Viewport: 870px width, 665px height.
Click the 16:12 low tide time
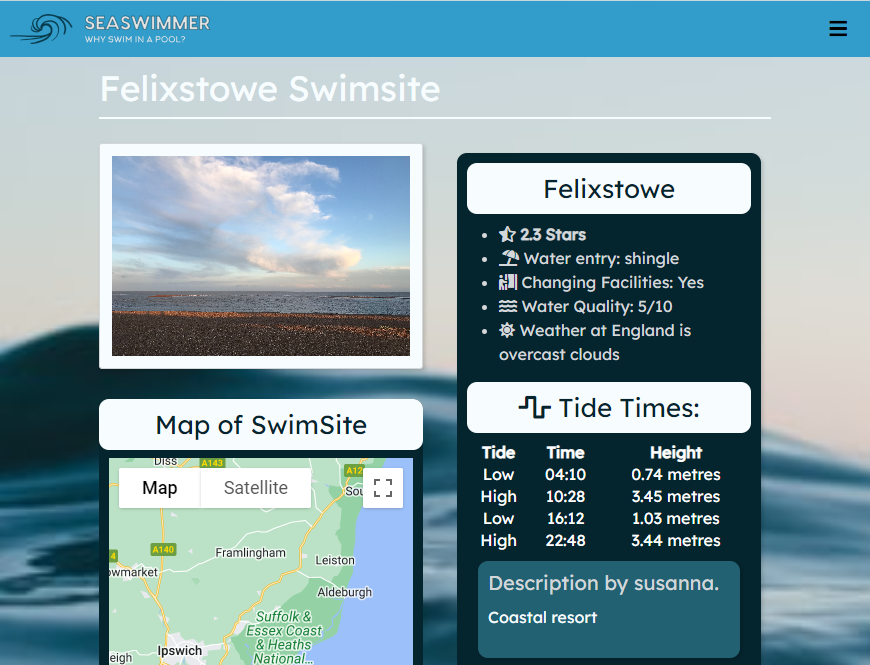pyautogui.click(x=565, y=519)
